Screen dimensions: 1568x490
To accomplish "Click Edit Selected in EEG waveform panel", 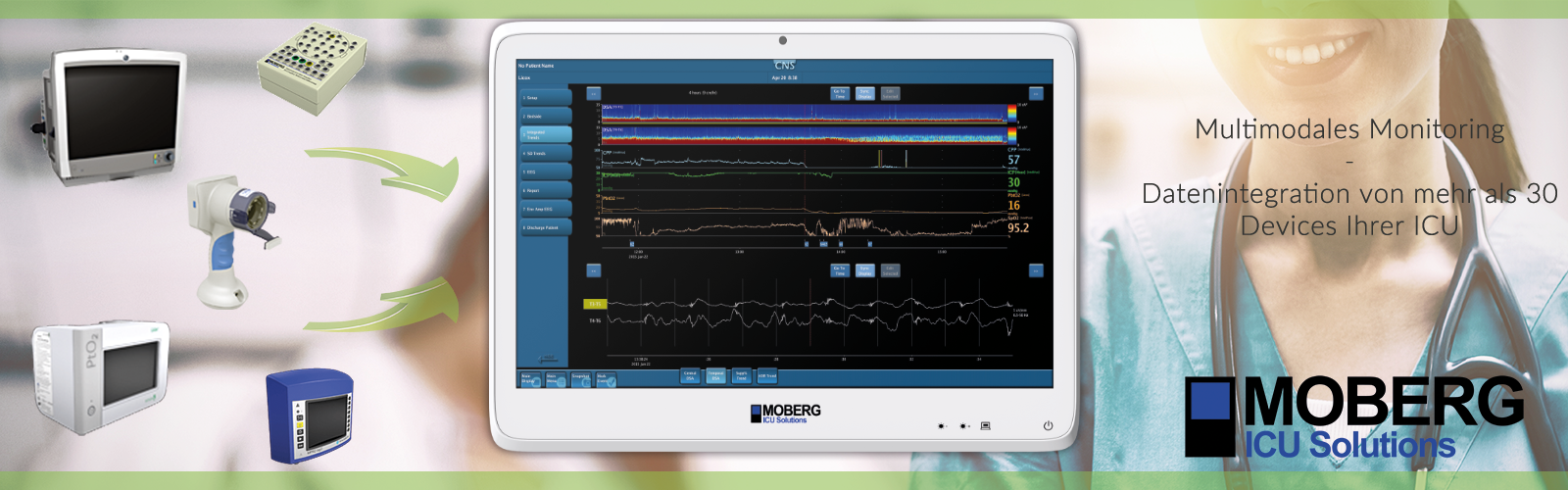I will (890, 270).
